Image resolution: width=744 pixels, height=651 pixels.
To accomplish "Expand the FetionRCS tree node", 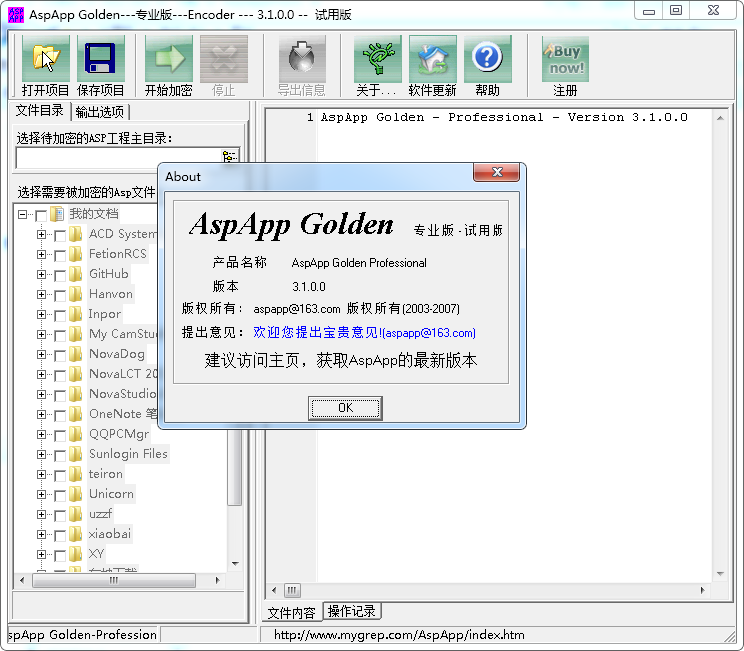I will tap(42, 254).
